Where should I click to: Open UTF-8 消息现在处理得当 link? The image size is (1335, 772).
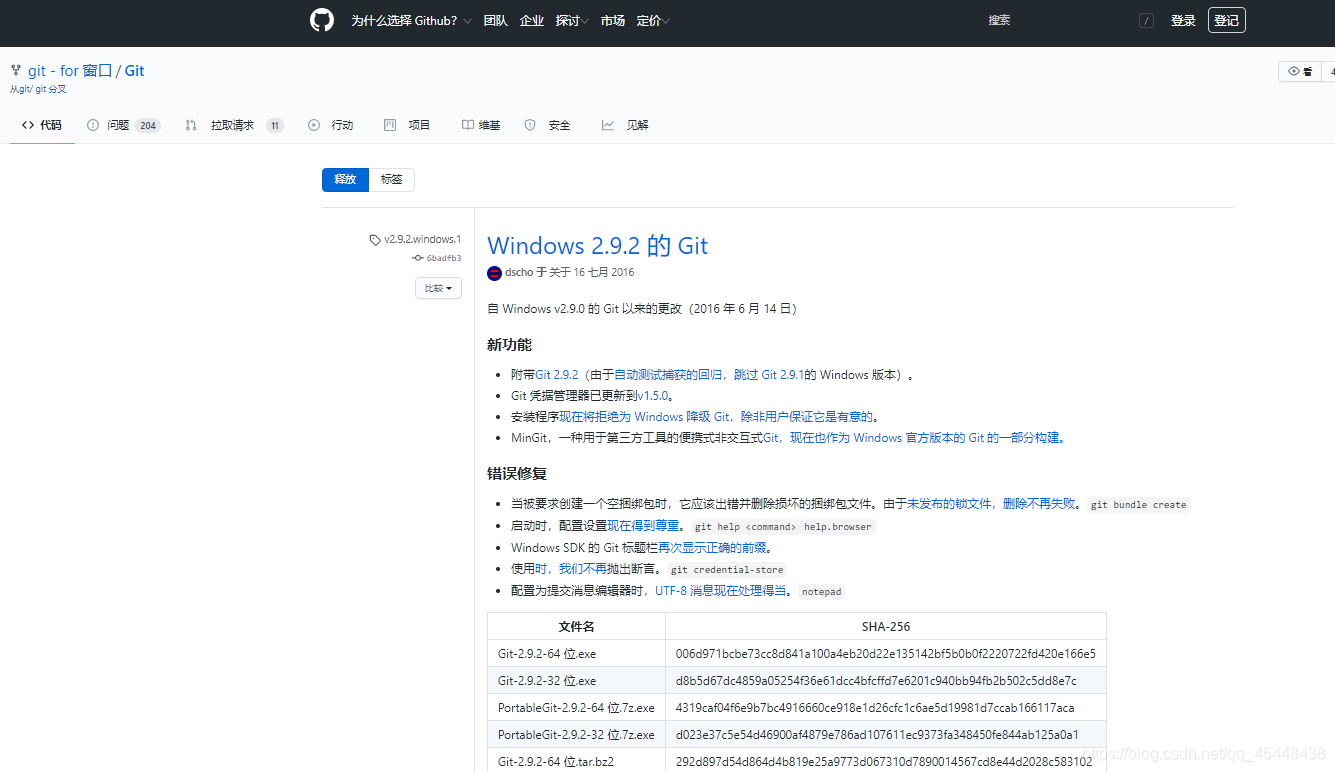[720, 591]
